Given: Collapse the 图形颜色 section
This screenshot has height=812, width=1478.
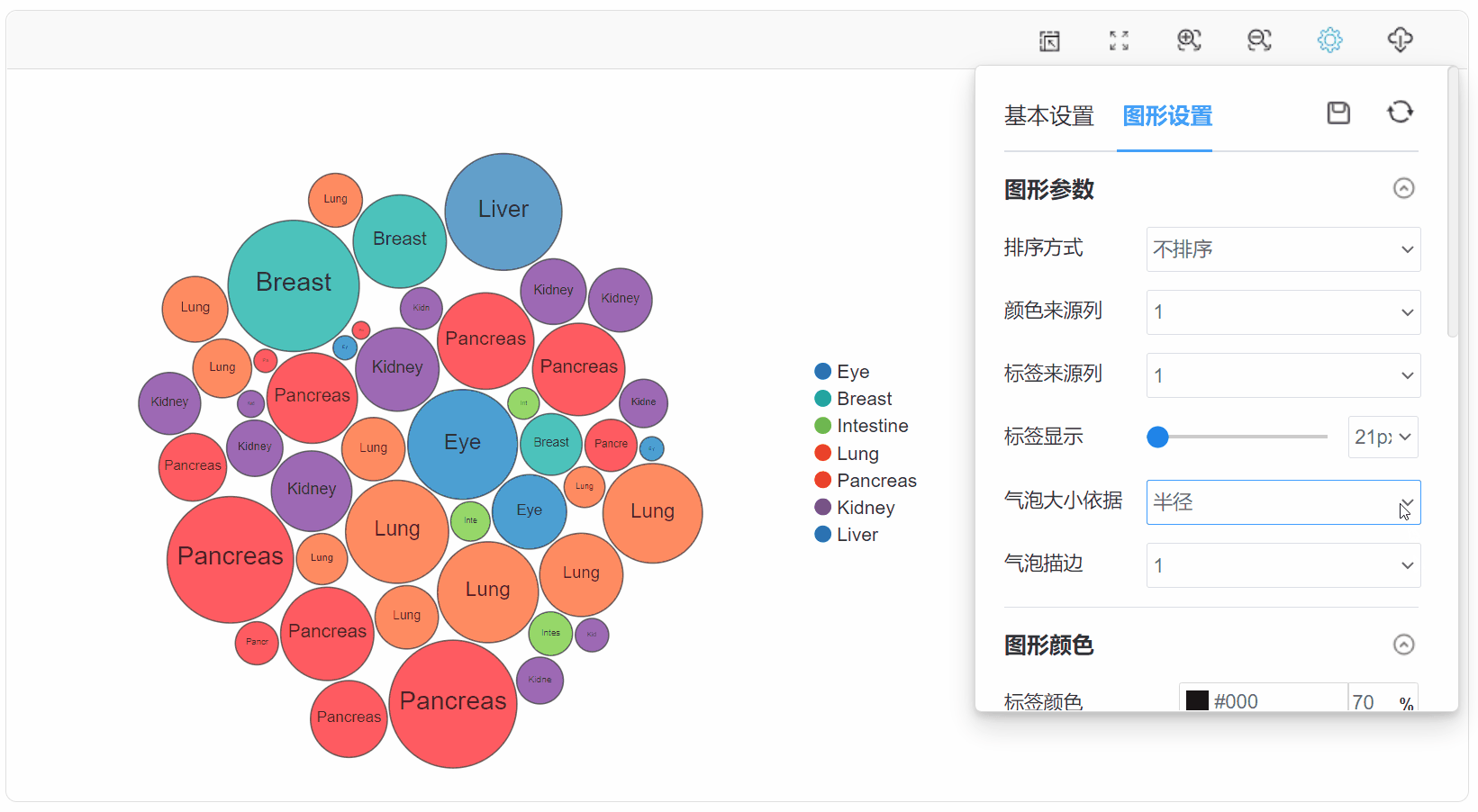Looking at the screenshot, I should pyautogui.click(x=1403, y=645).
